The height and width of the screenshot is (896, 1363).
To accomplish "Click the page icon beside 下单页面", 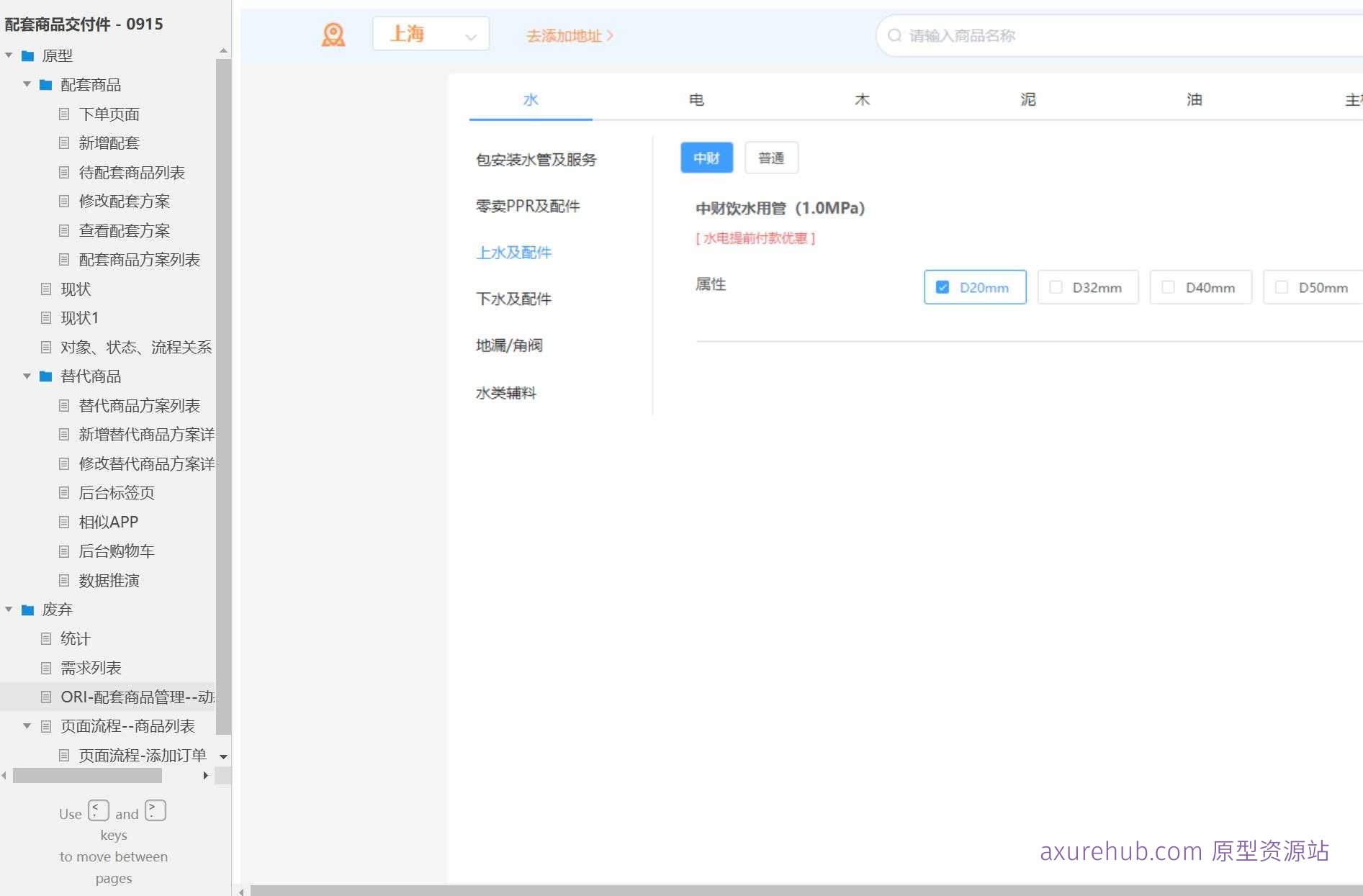I will pos(64,114).
